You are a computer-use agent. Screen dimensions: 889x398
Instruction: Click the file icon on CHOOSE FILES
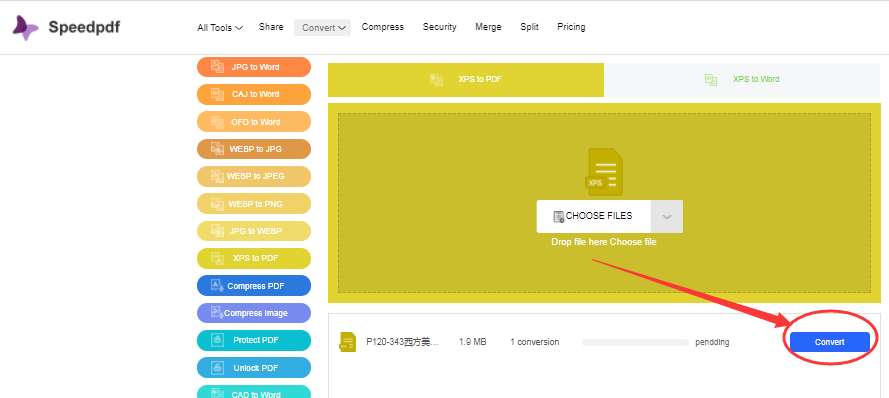coord(558,216)
